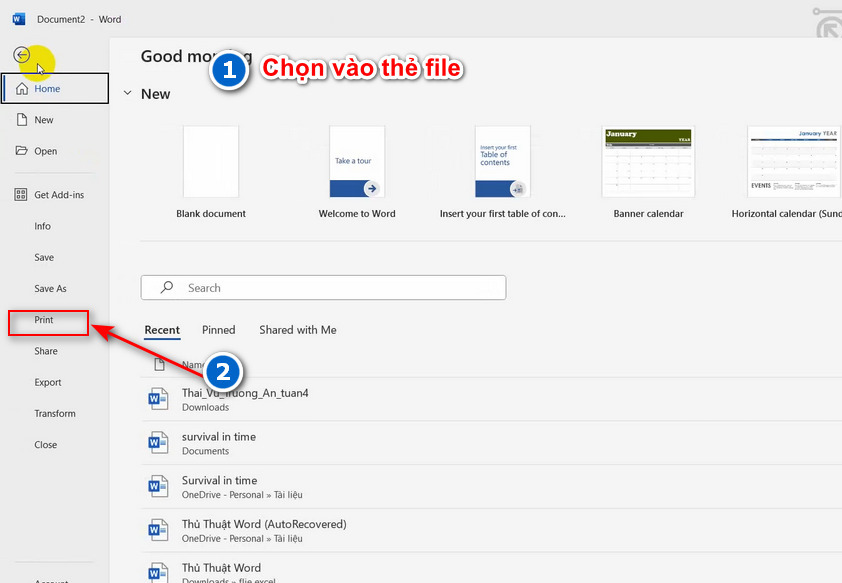Open the Export options

click(x=48, y=383)
